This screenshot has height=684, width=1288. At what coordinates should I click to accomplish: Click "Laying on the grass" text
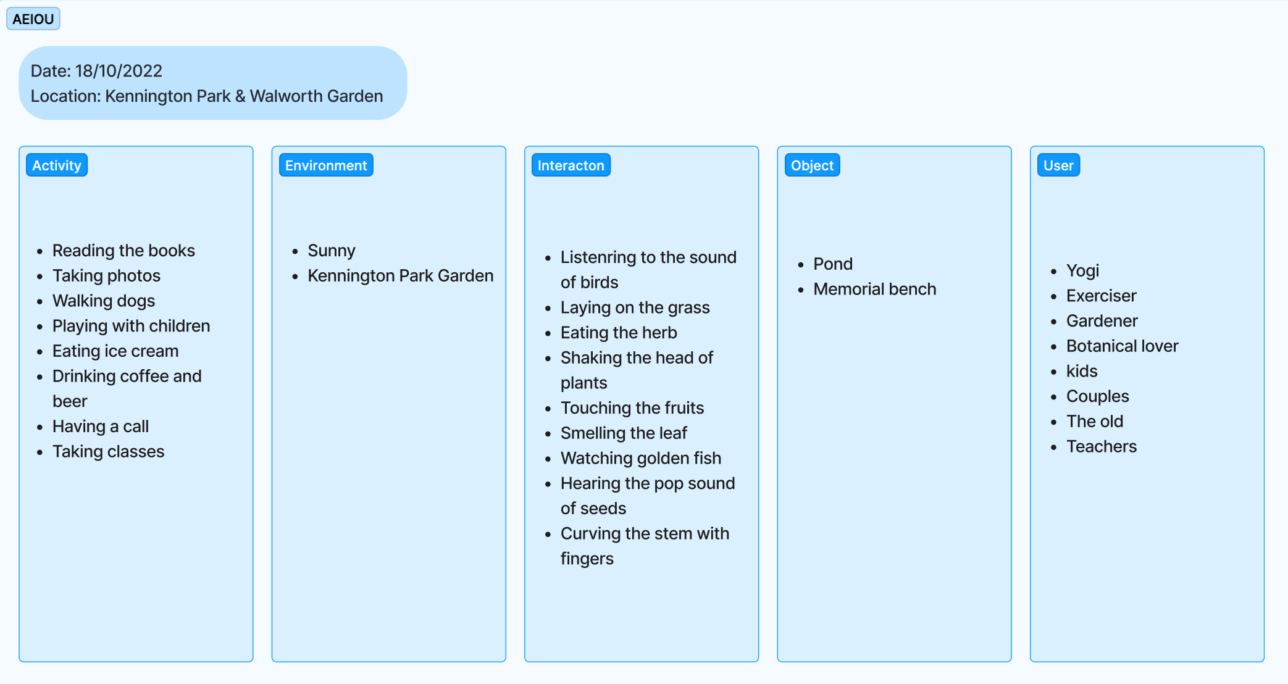coord(634,308)
